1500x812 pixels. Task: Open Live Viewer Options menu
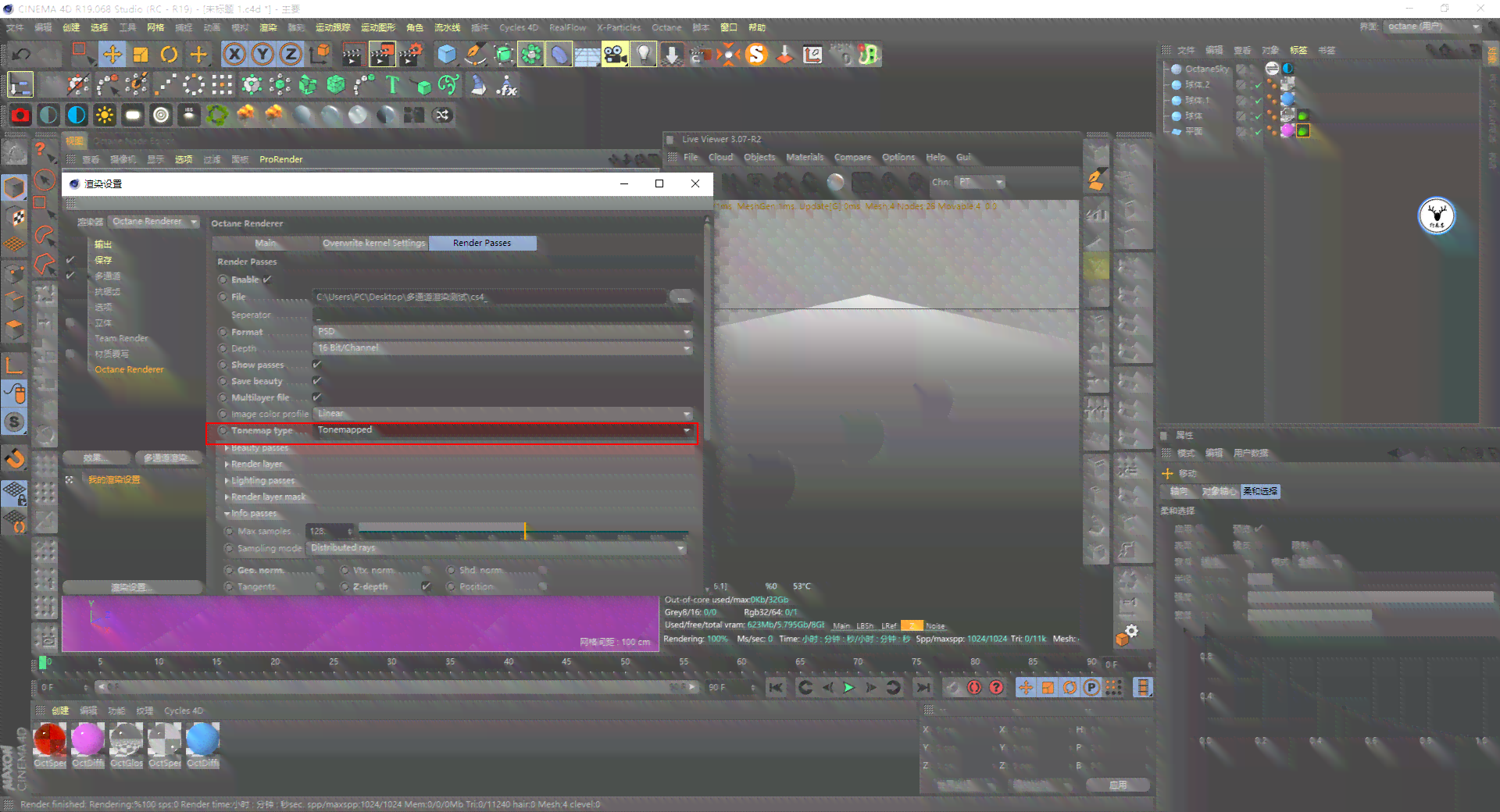point(898,157)
